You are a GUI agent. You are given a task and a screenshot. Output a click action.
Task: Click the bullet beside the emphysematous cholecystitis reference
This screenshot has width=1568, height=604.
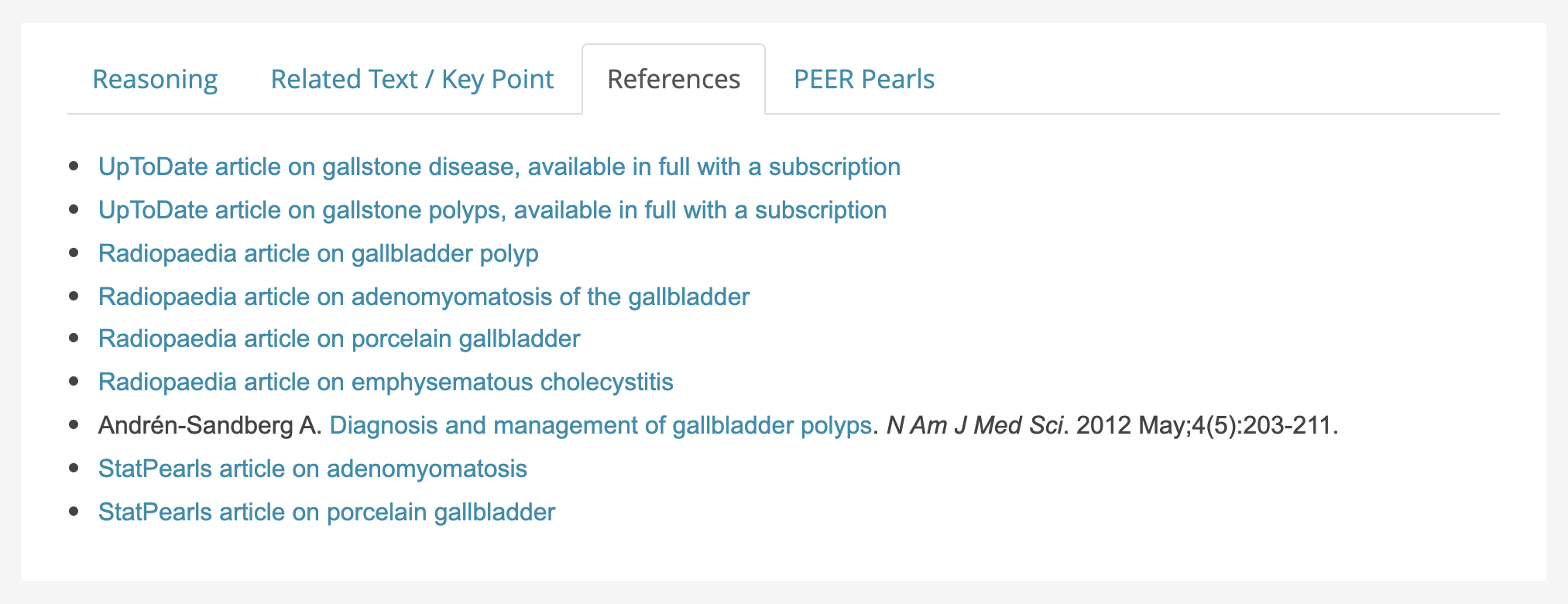(74, 382)
